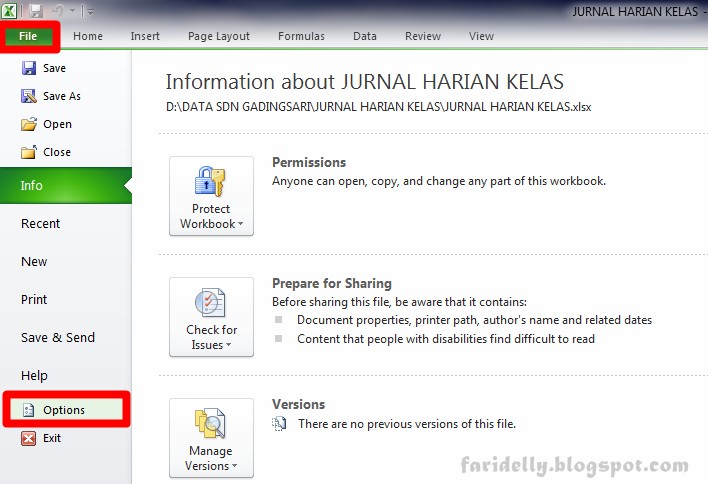The height and width of the screenshot is (484, 708).
Task: Open the File tab
Action: pyautogui.click(x=28, y=36)
